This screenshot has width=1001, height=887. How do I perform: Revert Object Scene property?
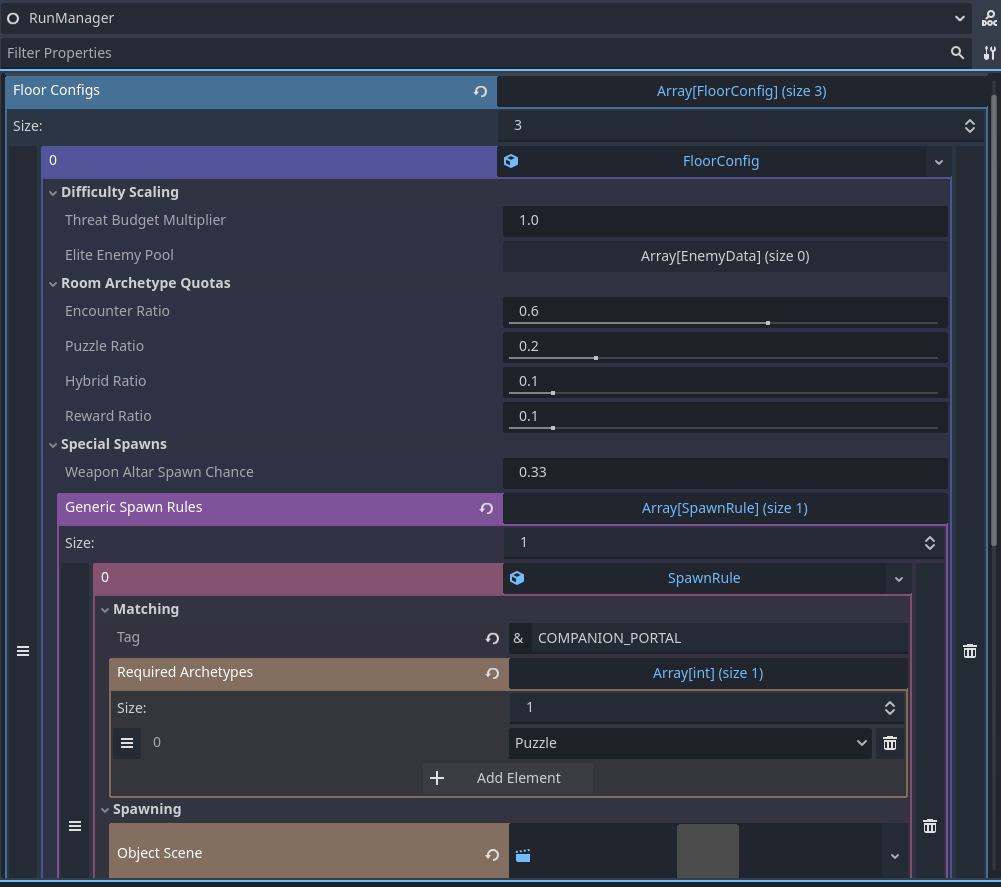click(492, 854)
